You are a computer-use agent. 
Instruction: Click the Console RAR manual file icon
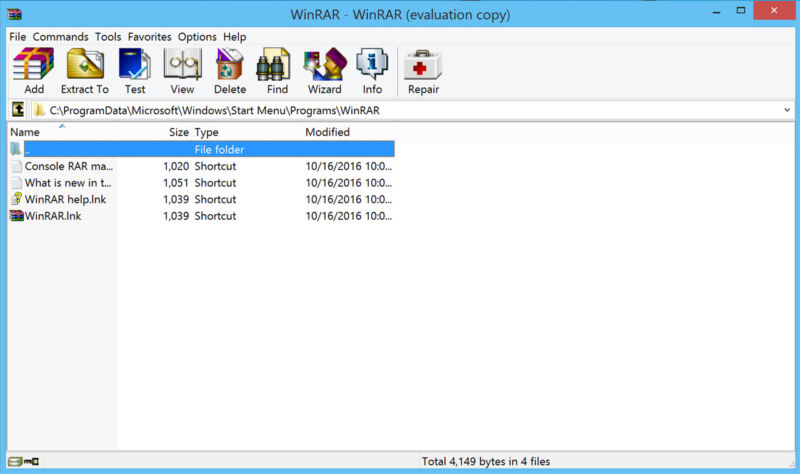click(x=17, y=166)
